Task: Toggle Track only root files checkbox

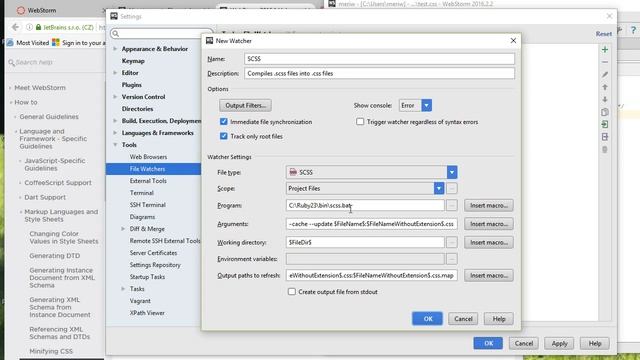Action: point(224,136)
